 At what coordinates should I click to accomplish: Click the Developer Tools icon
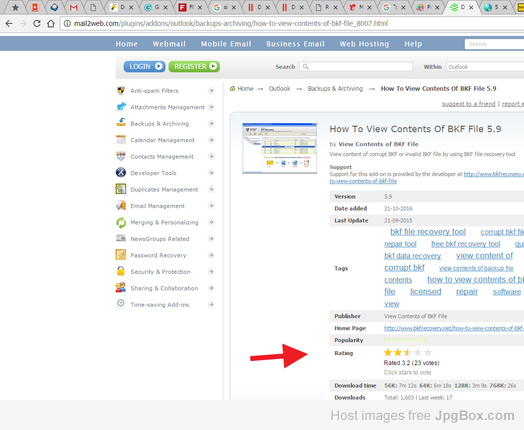pos(121,172)
